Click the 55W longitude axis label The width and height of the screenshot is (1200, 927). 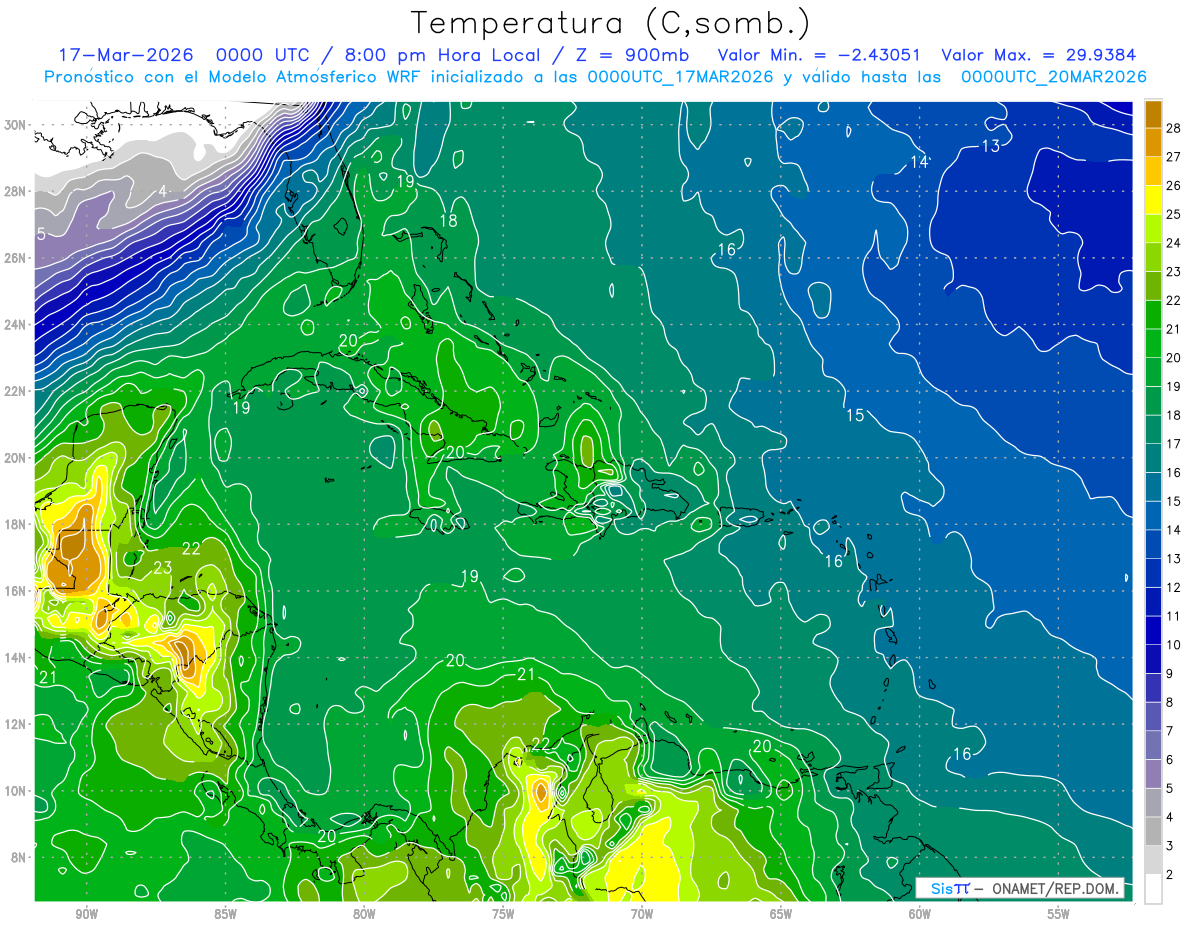(x=1059, y=914)
